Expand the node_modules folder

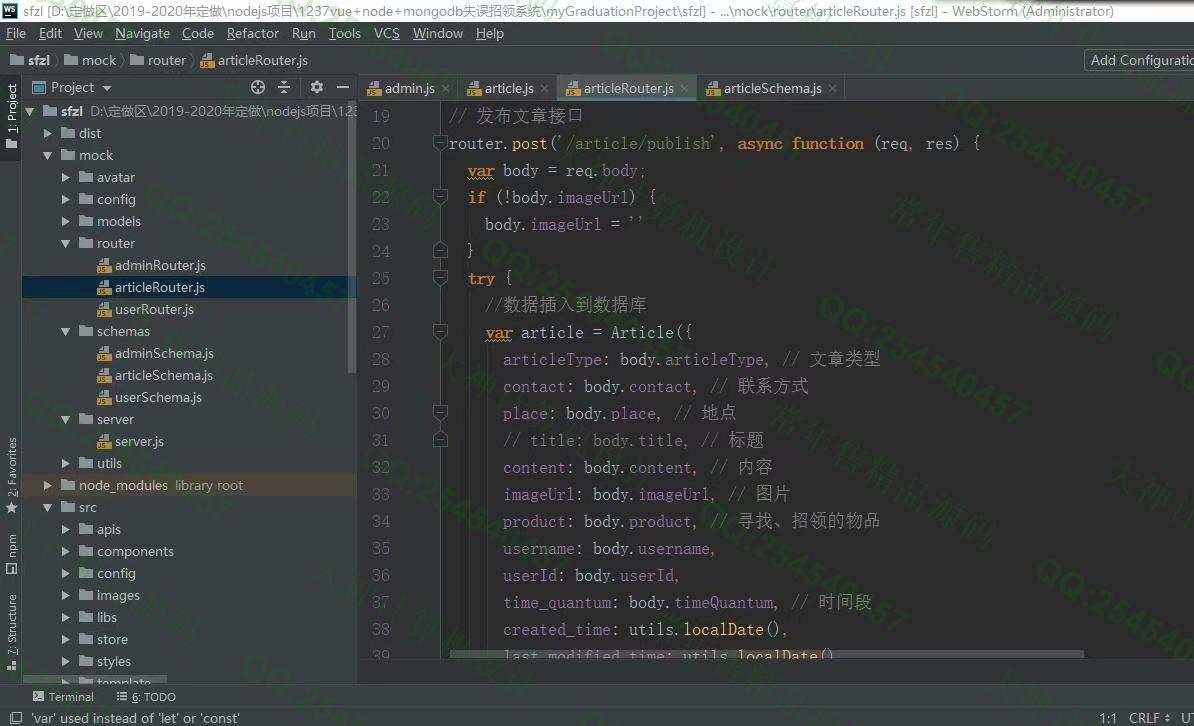click(x=47, y=485)
